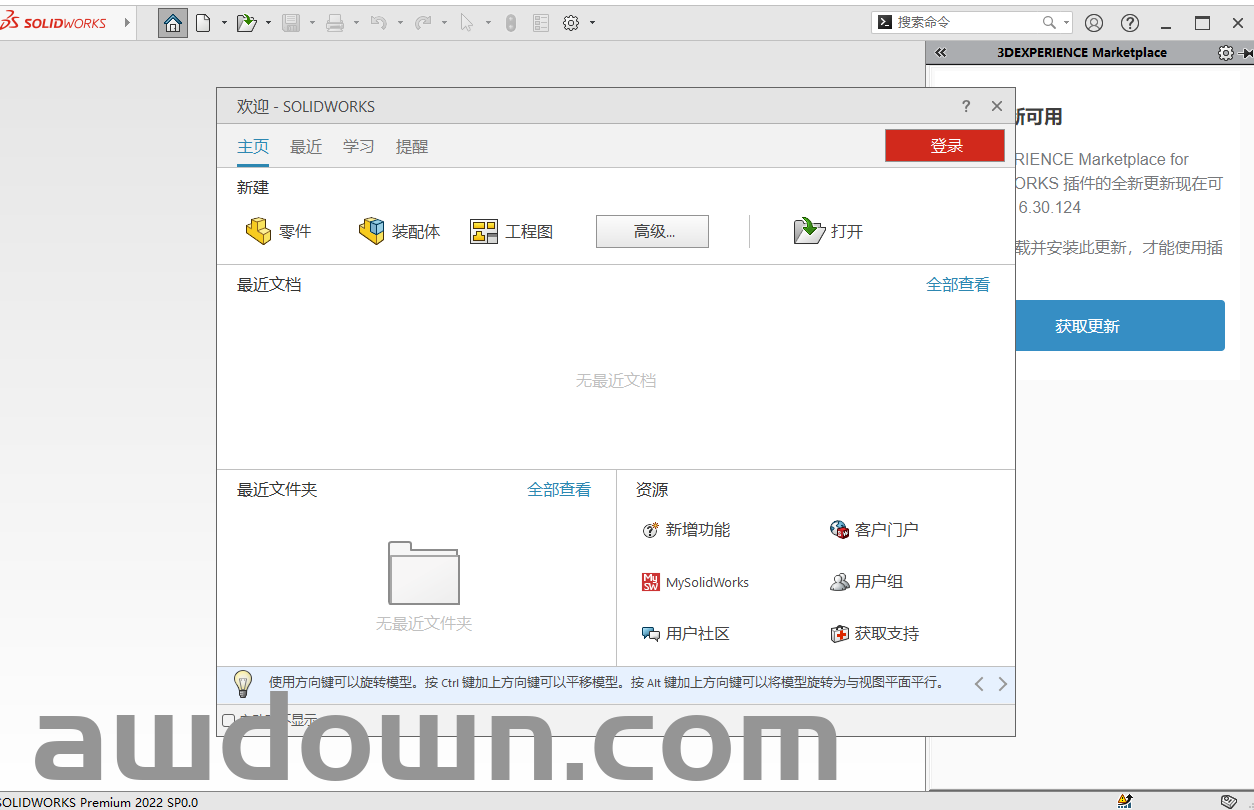The image size is (1254, 810).
Task: Pin the 3DEXPERIENCE Marketplace task pane
Action: click(1246, 53)
